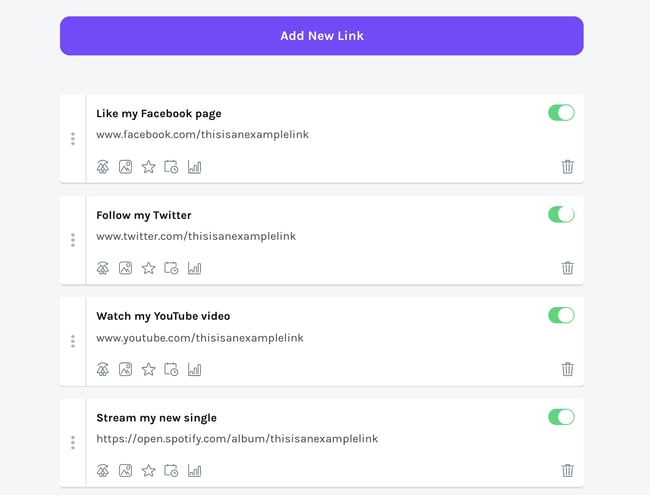Delete the Facebook page link
This screenshot has width=650, height=495.
(568, 167)
